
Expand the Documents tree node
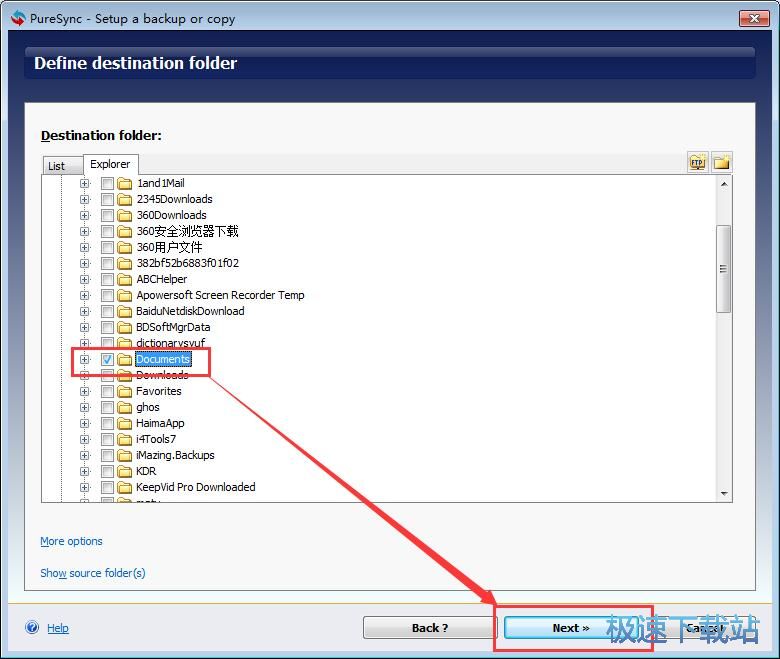click(85, 359)
